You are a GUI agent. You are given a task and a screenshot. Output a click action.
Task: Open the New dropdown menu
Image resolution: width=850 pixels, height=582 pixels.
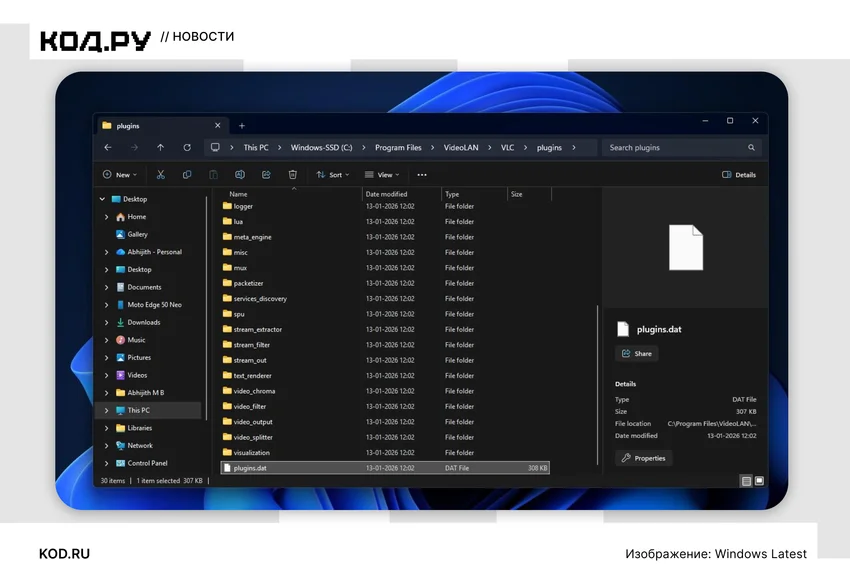point(120,174)
